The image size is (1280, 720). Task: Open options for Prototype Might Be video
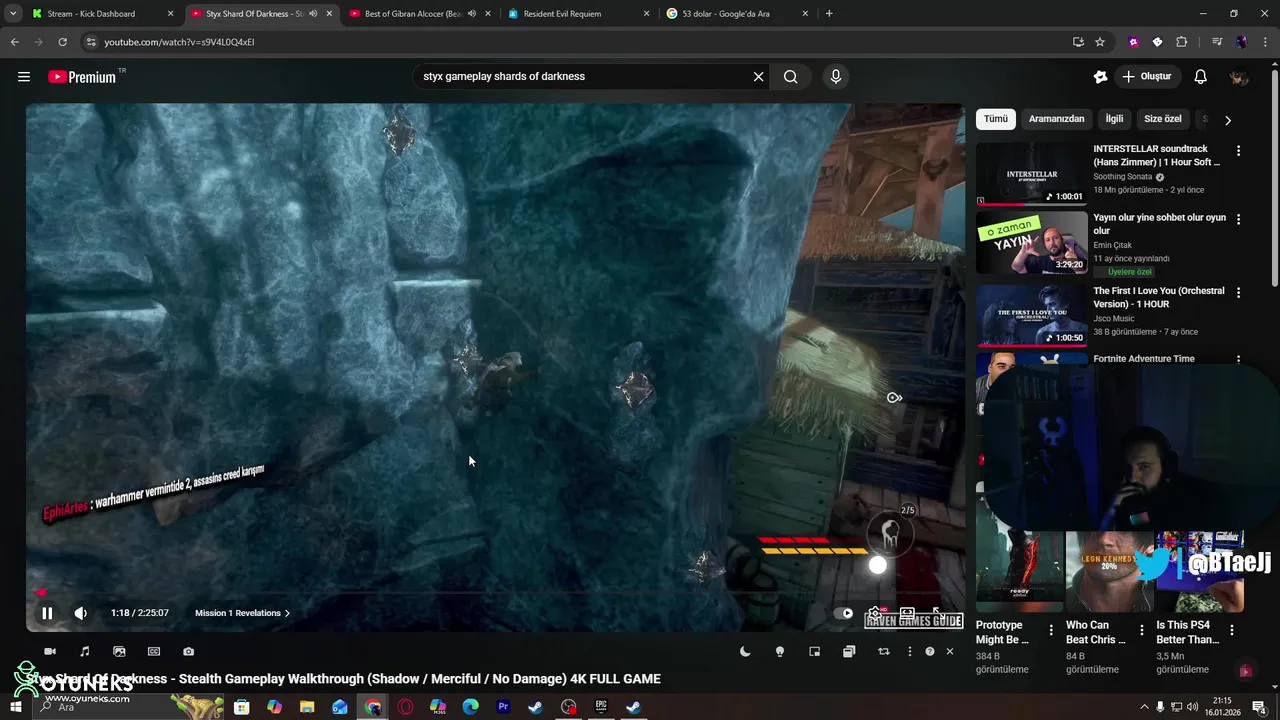pos(1051,630)
